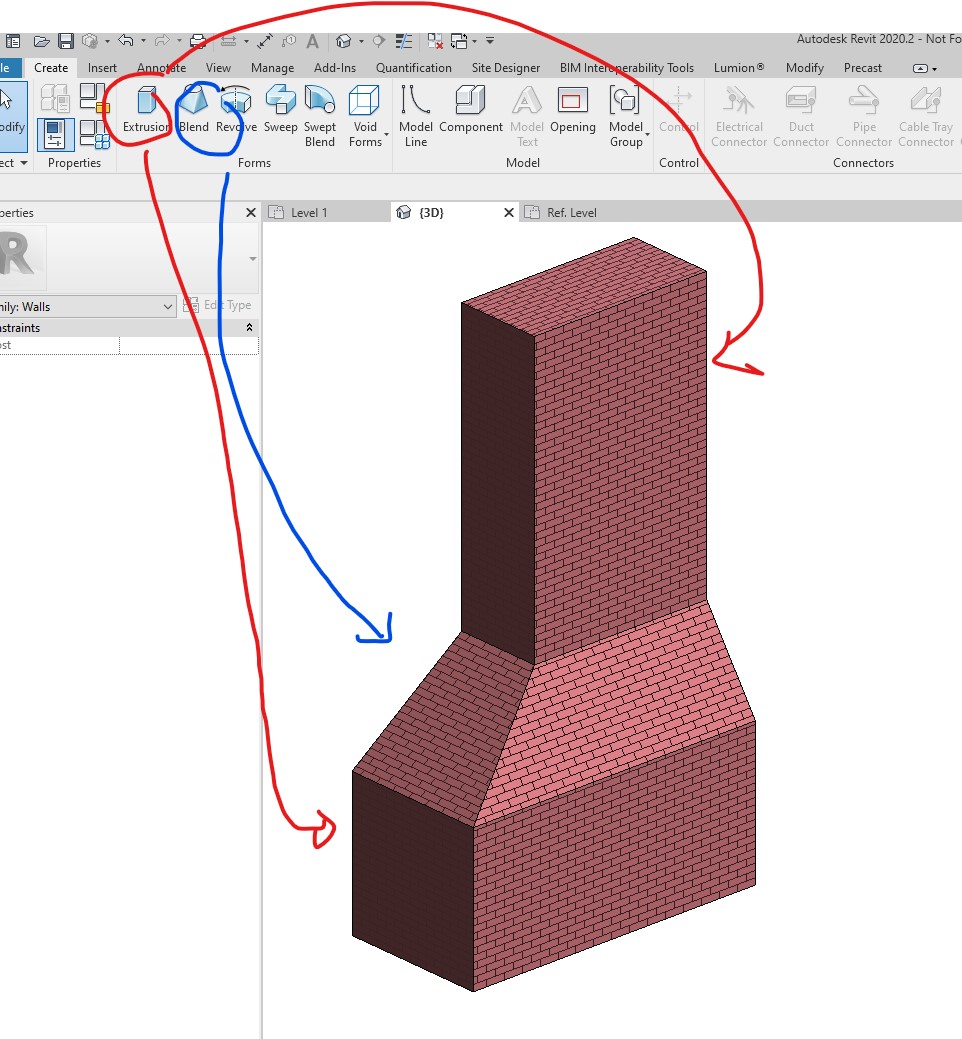Close the {3D} view tab

509,213
